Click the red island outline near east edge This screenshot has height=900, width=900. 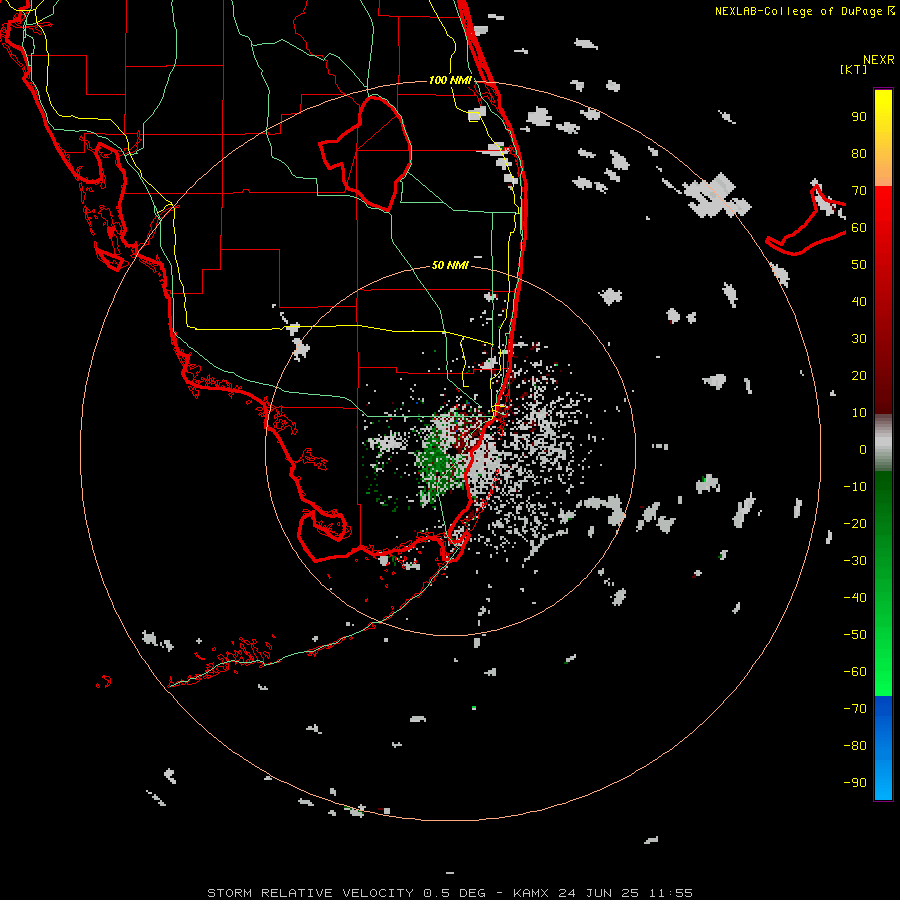click(x=806, y=221)
